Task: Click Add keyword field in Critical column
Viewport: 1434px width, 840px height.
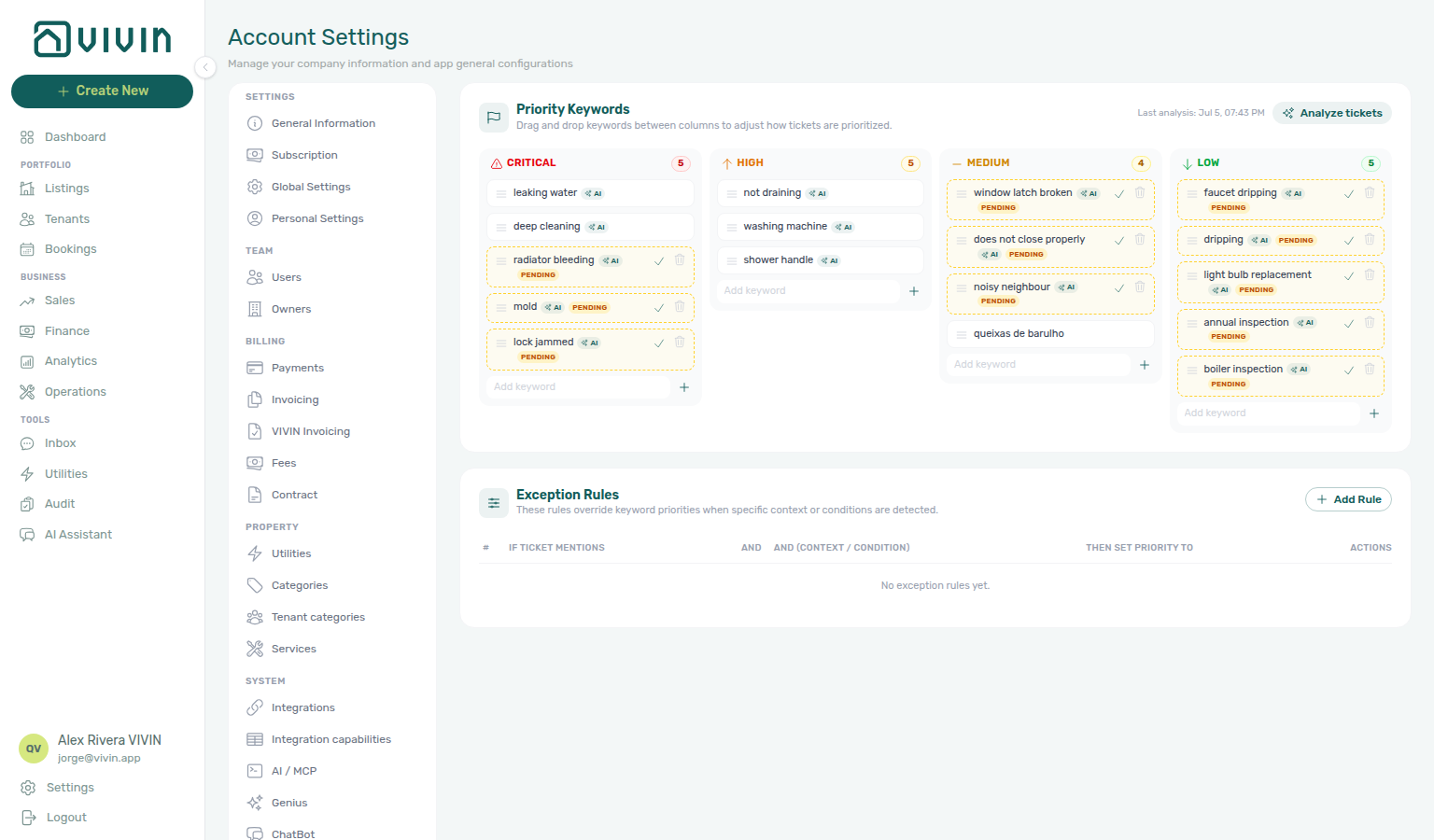Action: (579, 386)
